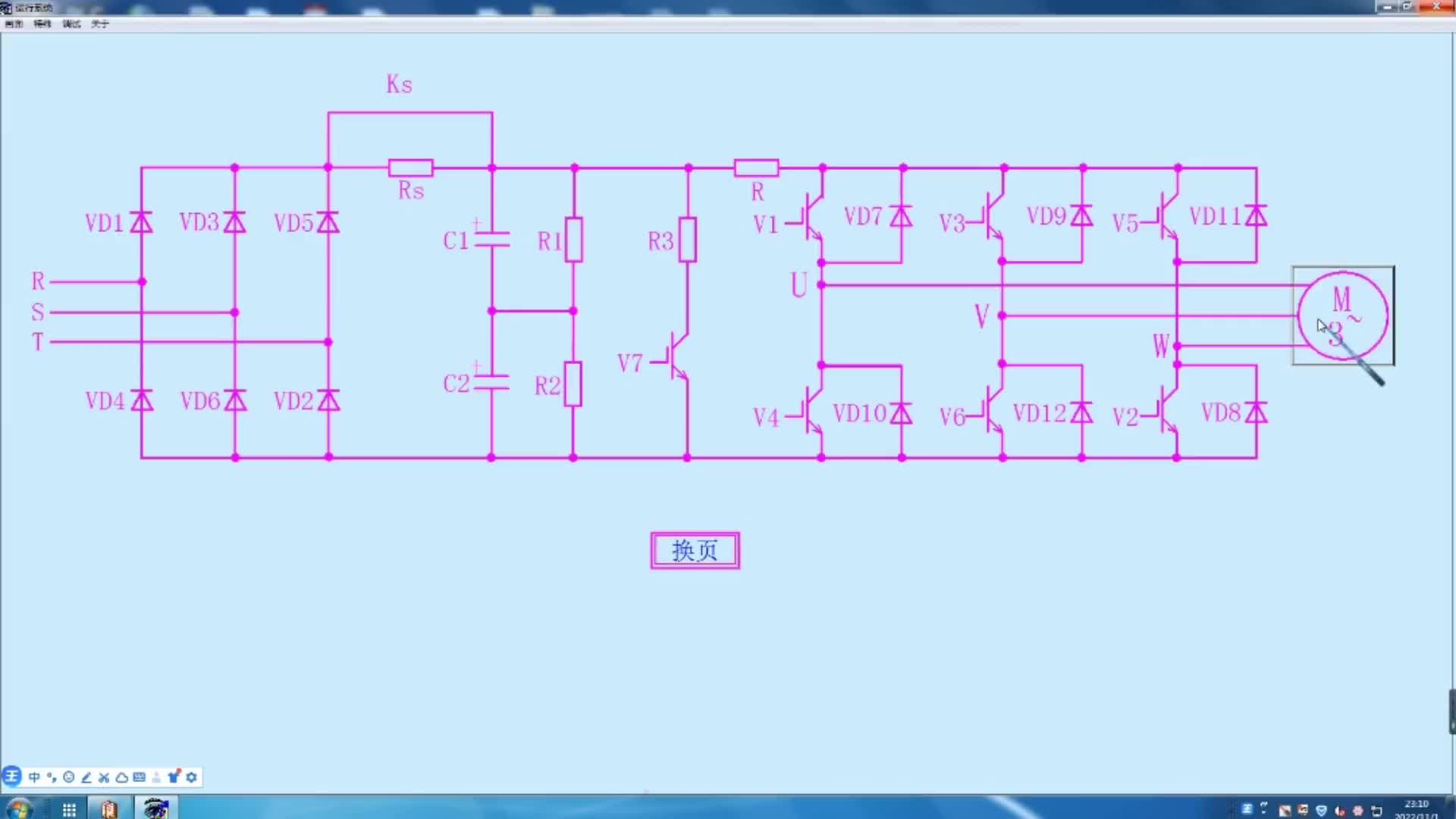
Task: Open the soft keyboard icon on IME bar
Action: coord(139,777)
